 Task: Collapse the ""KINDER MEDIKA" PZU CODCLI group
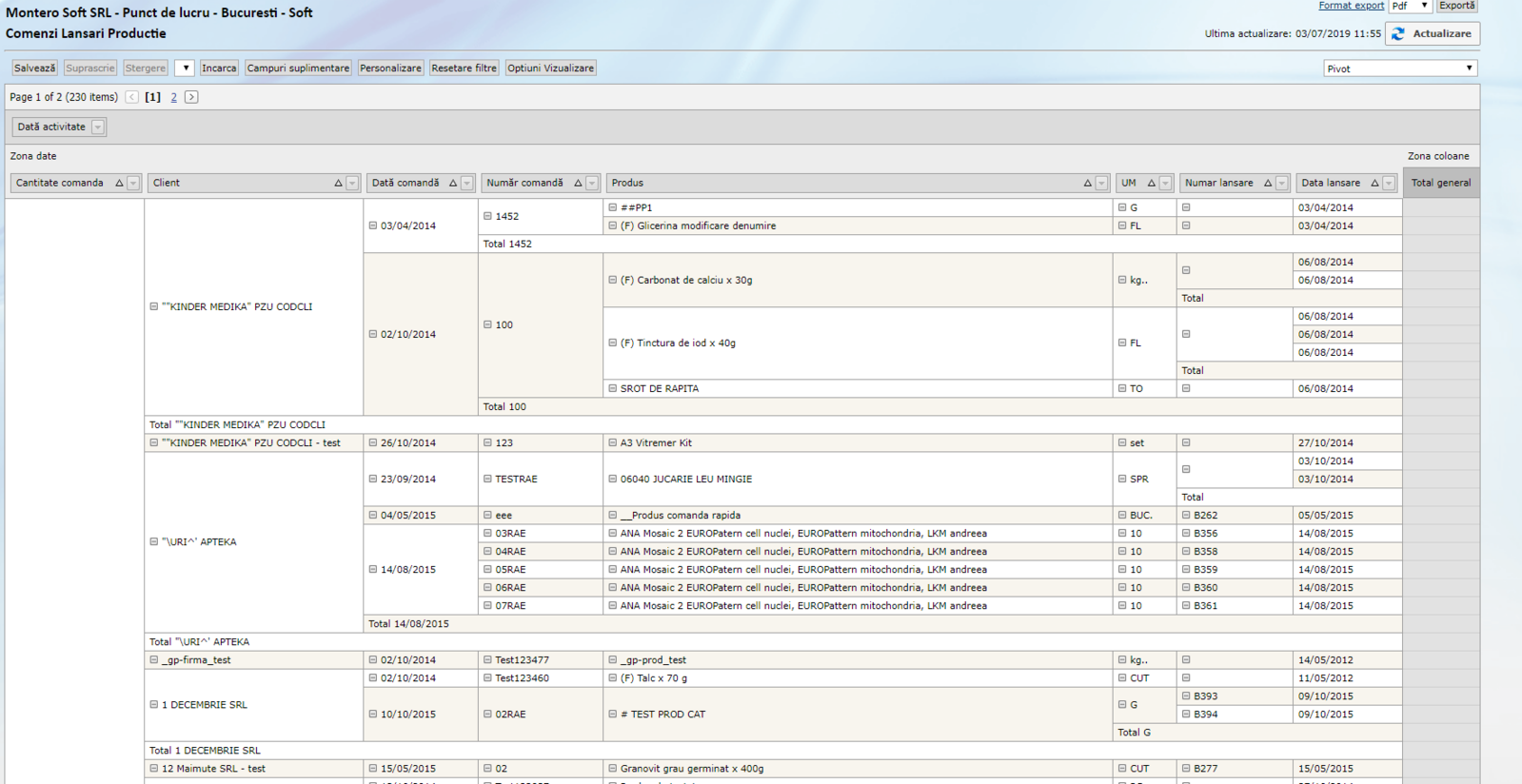[x=154, y=307]
